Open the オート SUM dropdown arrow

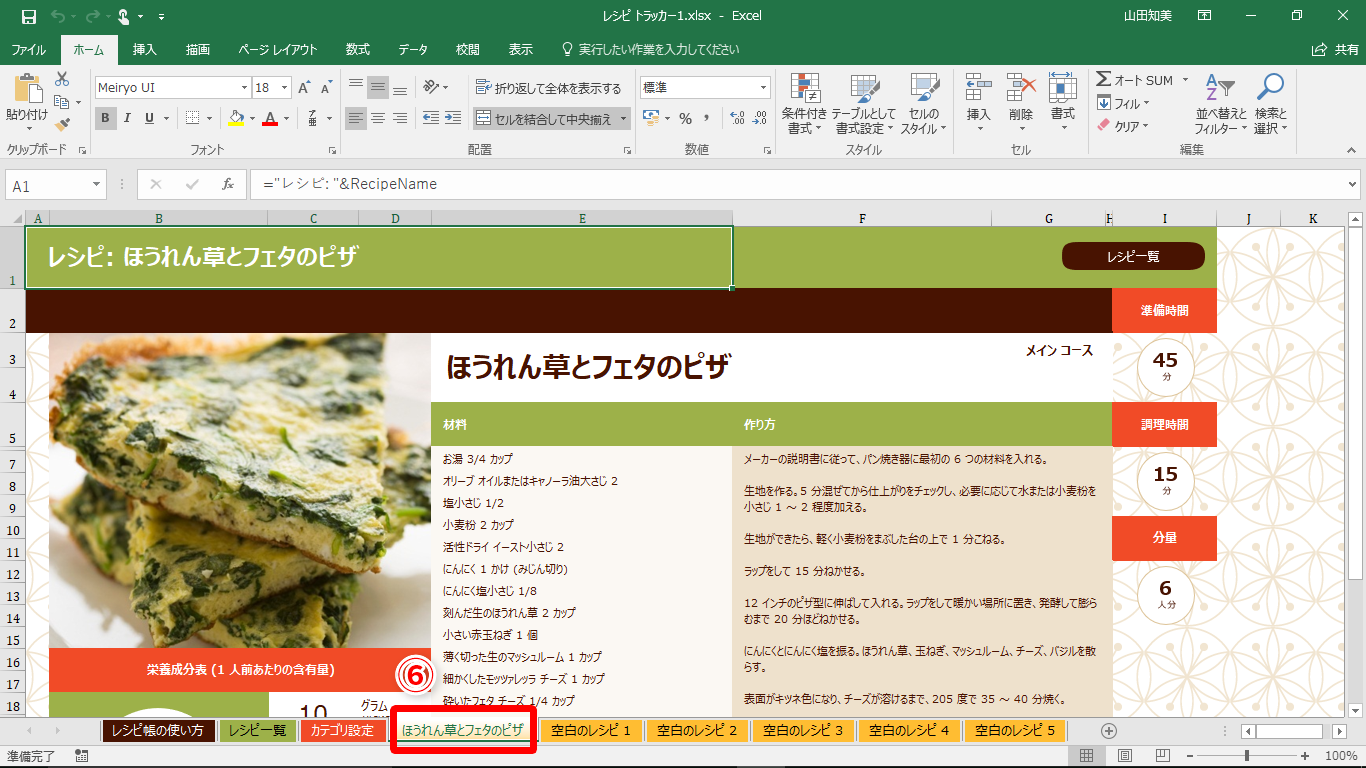[1185, 80]
